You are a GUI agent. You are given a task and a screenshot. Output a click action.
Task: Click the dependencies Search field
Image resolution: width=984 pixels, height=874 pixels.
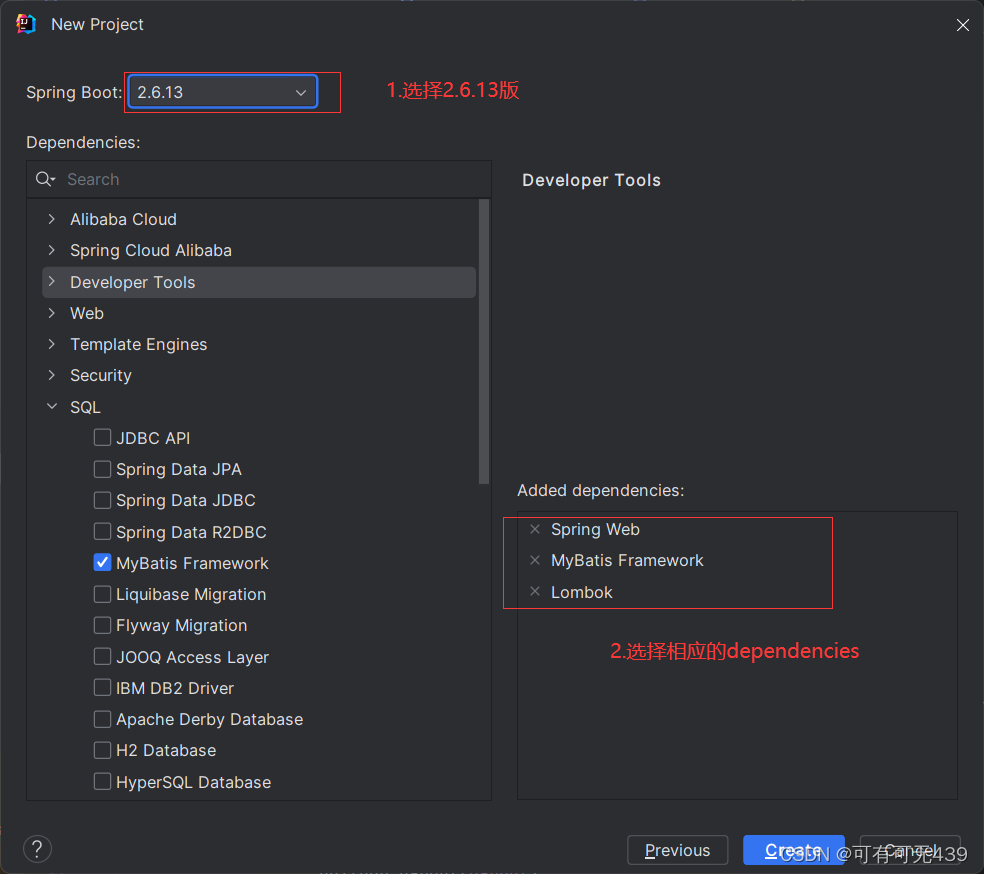coord(259,179)
